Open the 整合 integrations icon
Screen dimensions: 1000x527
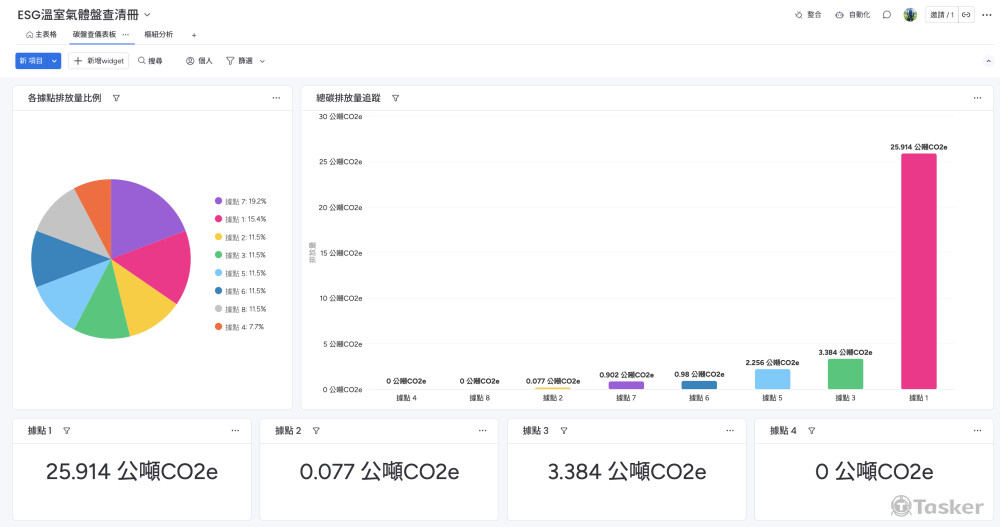click(x=806, y=15)
